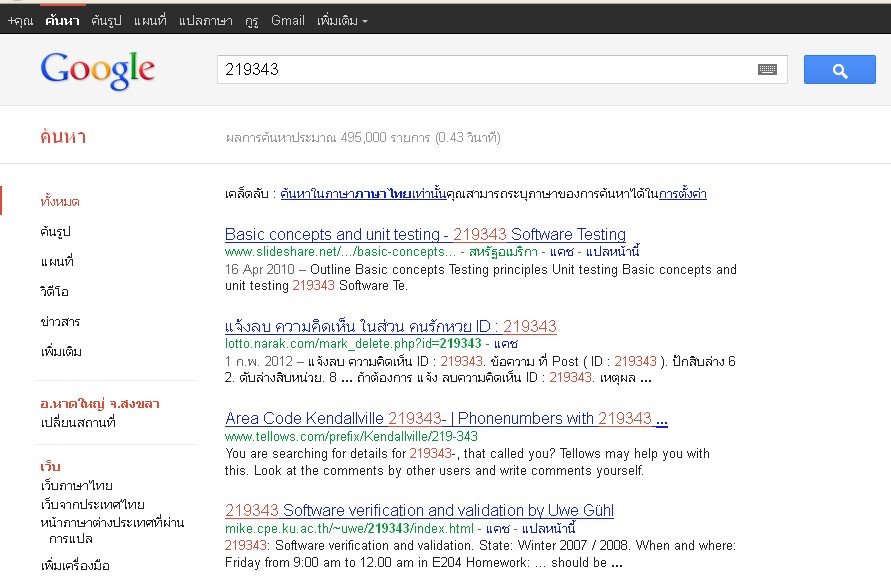
Task: Click the Google logo
Action: [97, 70]
